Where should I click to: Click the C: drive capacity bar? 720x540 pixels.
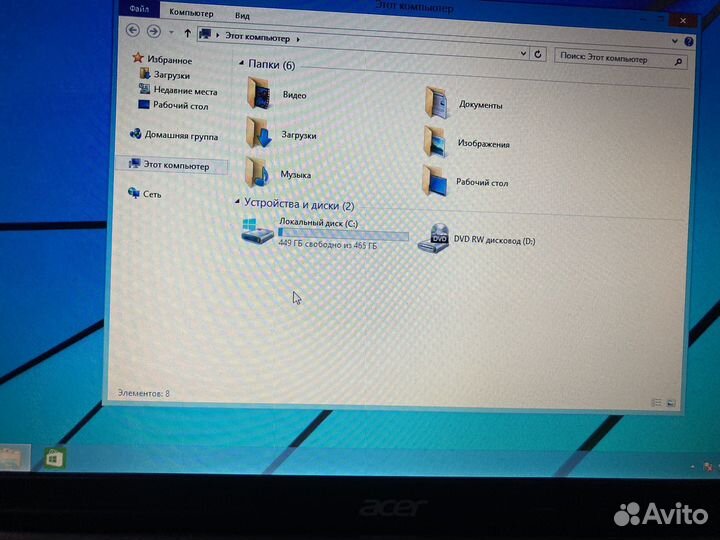point(343,235)
